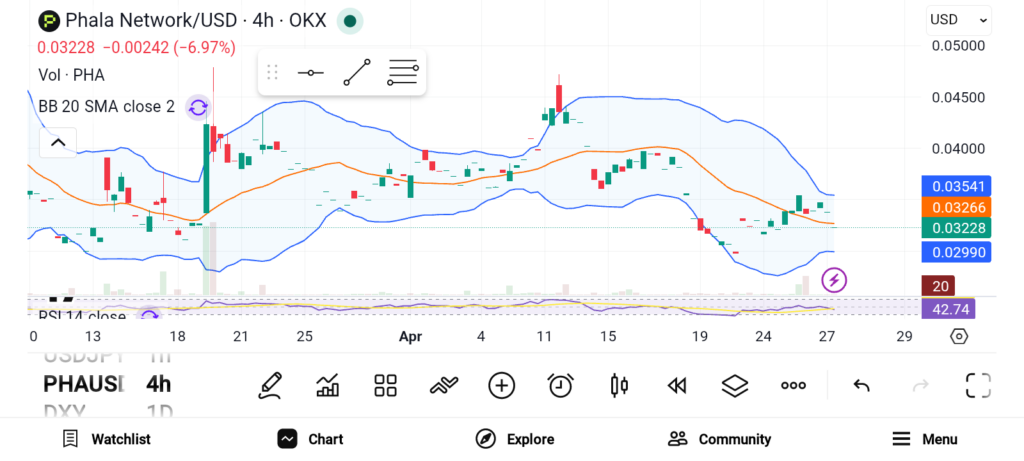
Task: Open the Explore tab
Action: (514, 439)
